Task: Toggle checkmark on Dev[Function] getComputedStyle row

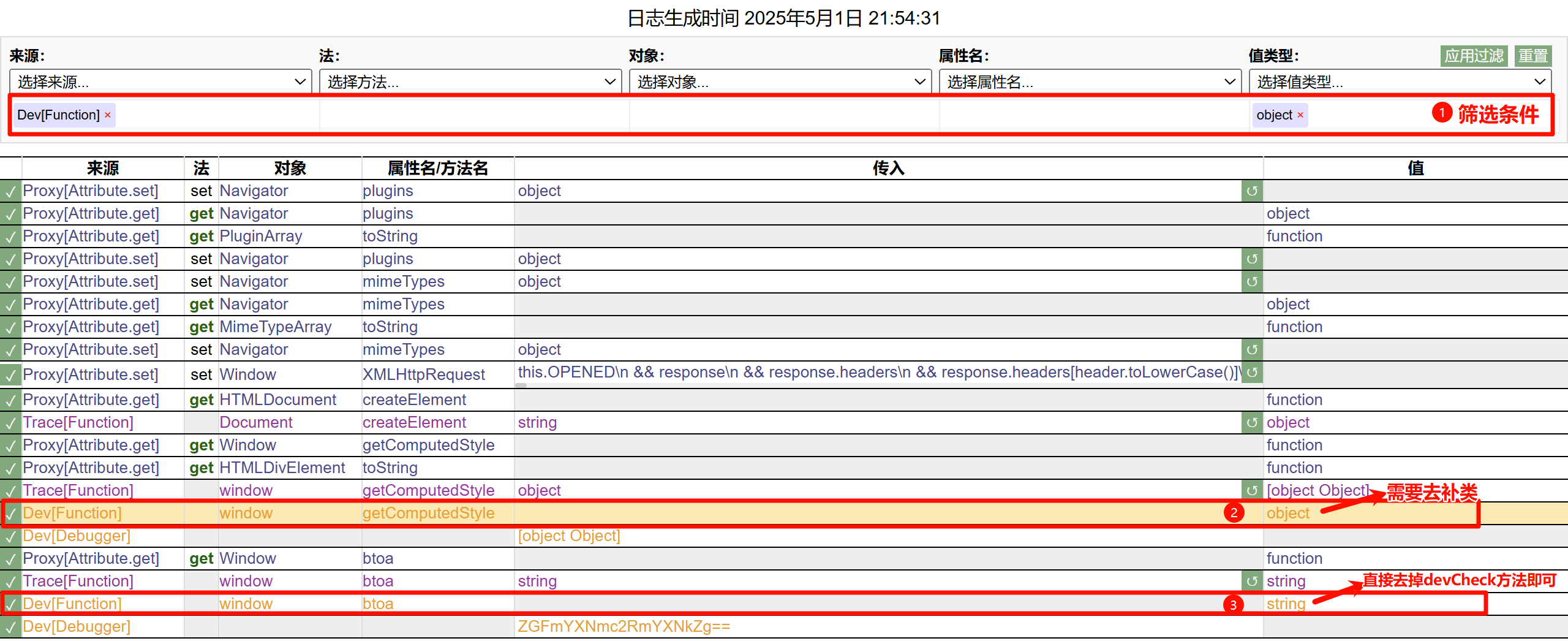Action: (x=10, y=514)
